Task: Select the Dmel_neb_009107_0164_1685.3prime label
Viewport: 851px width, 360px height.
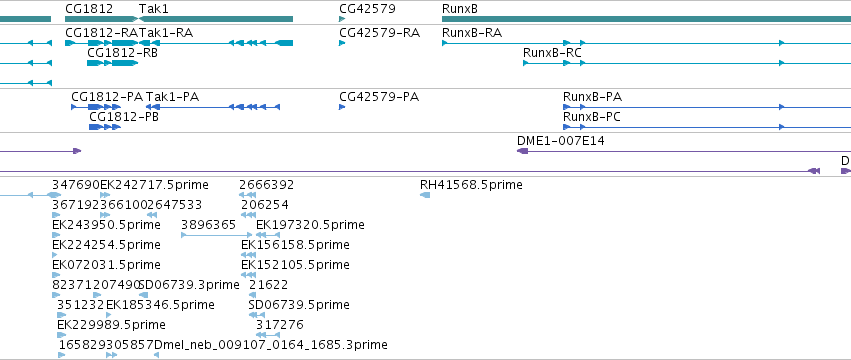Action: pos(271,345)
